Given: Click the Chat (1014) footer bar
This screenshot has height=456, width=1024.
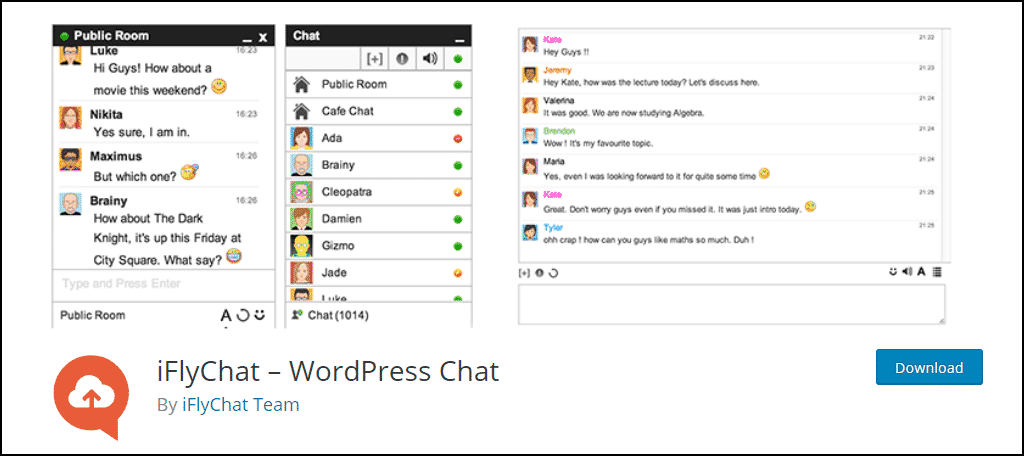Looking at the screenshot, I should pos(379,315).
